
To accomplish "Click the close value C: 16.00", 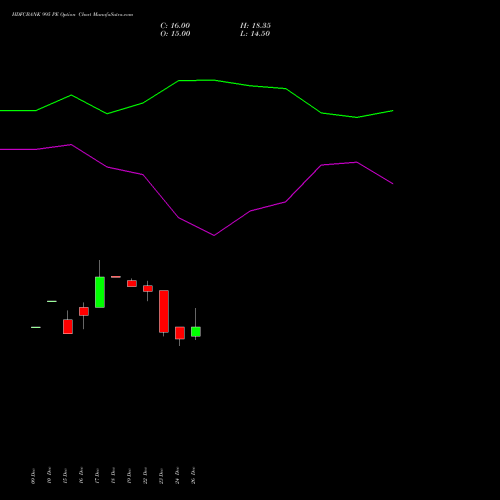I will pyautogui.click(x=175, y=26).
